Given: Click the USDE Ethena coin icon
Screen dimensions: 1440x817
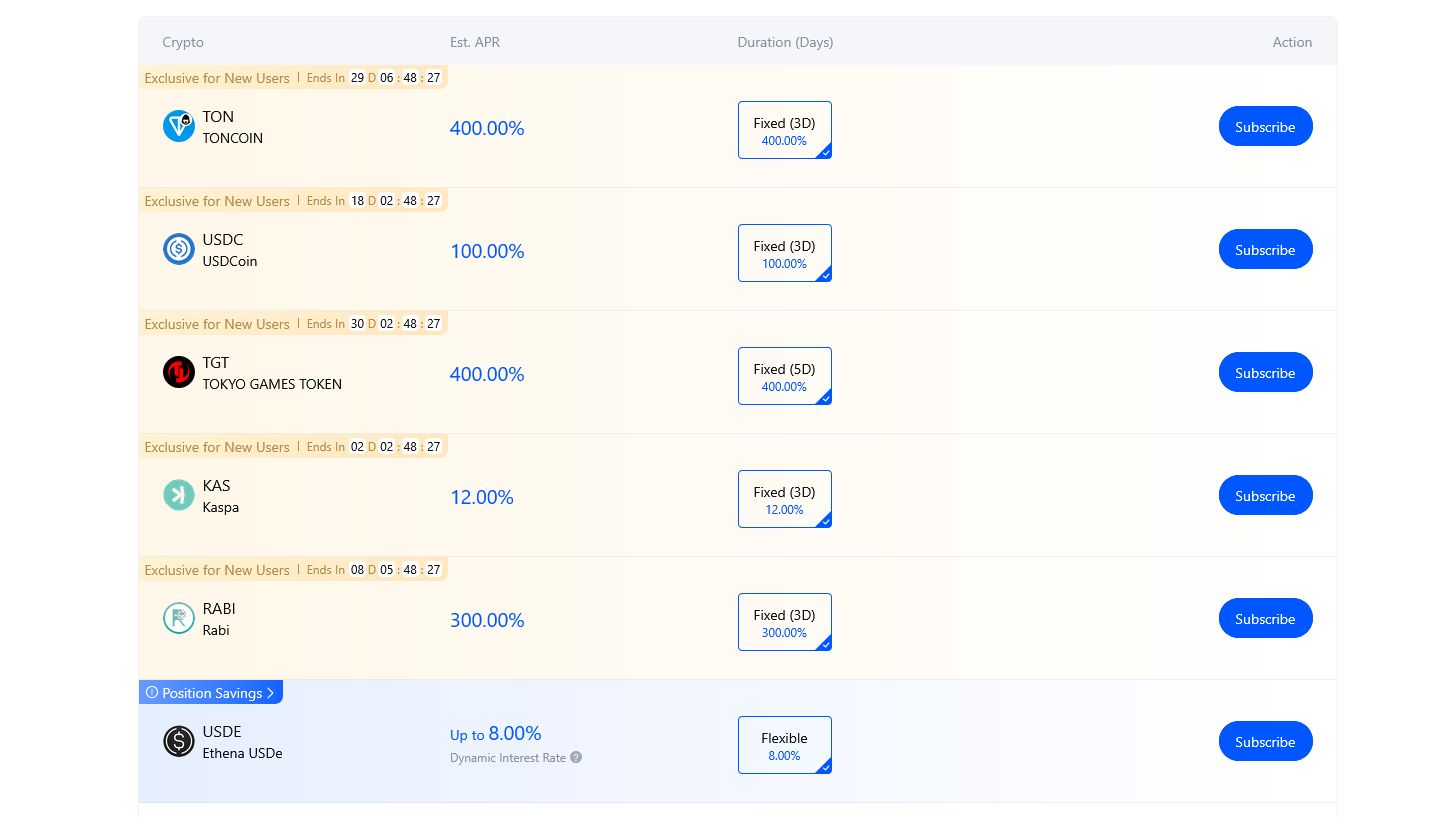Looking at the screenshot, I should pos(179,741).
